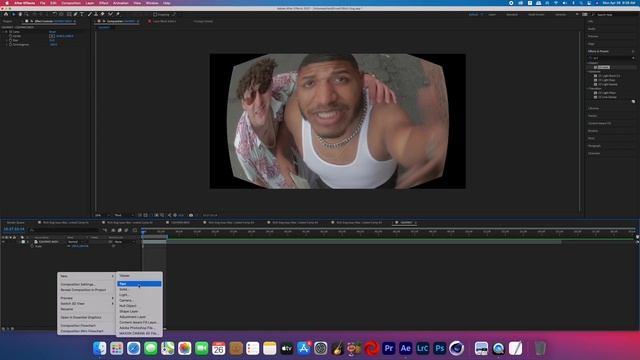Toggle the Snapping checkbox
Screen dimensions: 640x360
pyautogui.click(x=155, y=15)
